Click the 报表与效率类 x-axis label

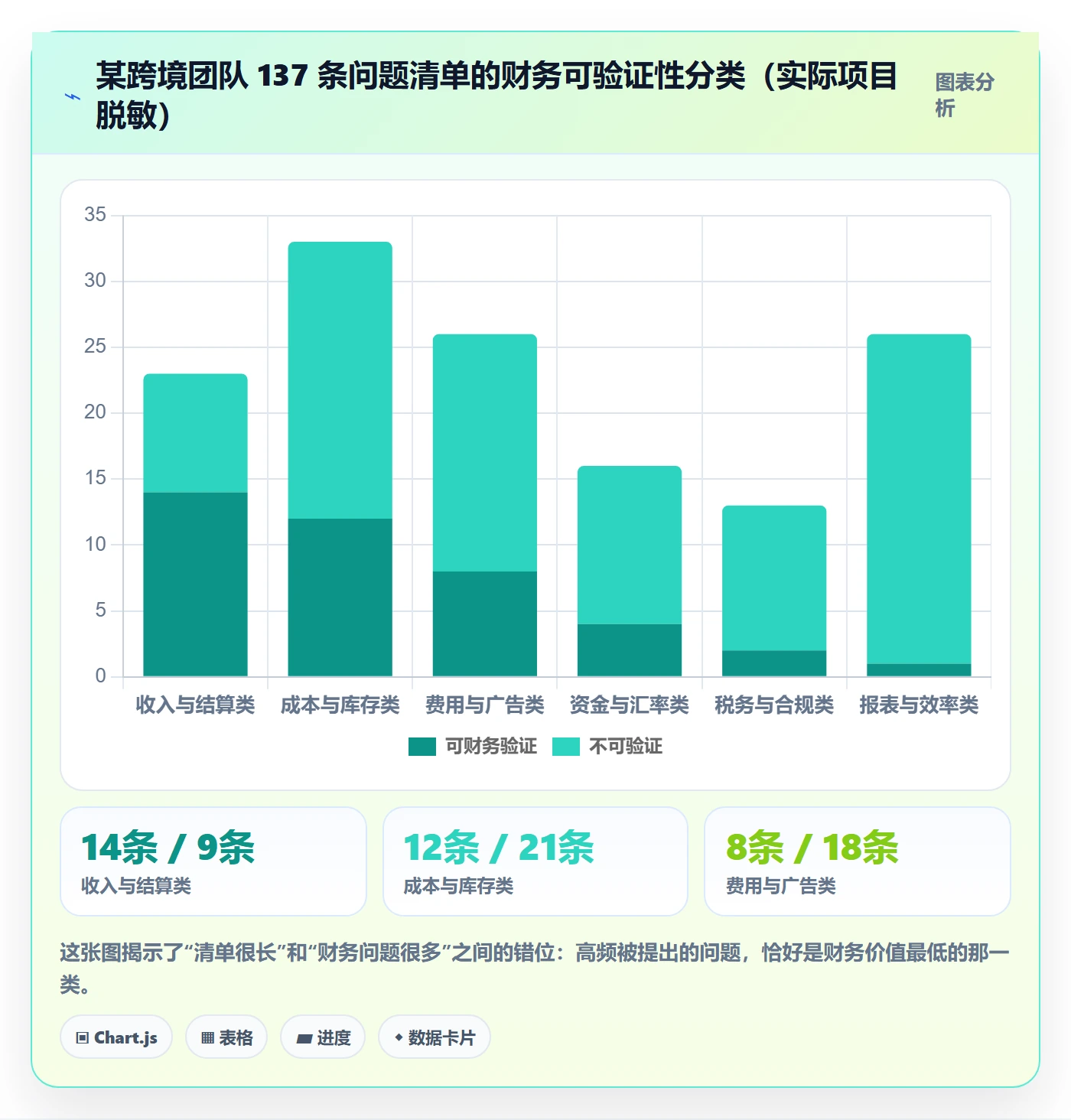(919, 705)
